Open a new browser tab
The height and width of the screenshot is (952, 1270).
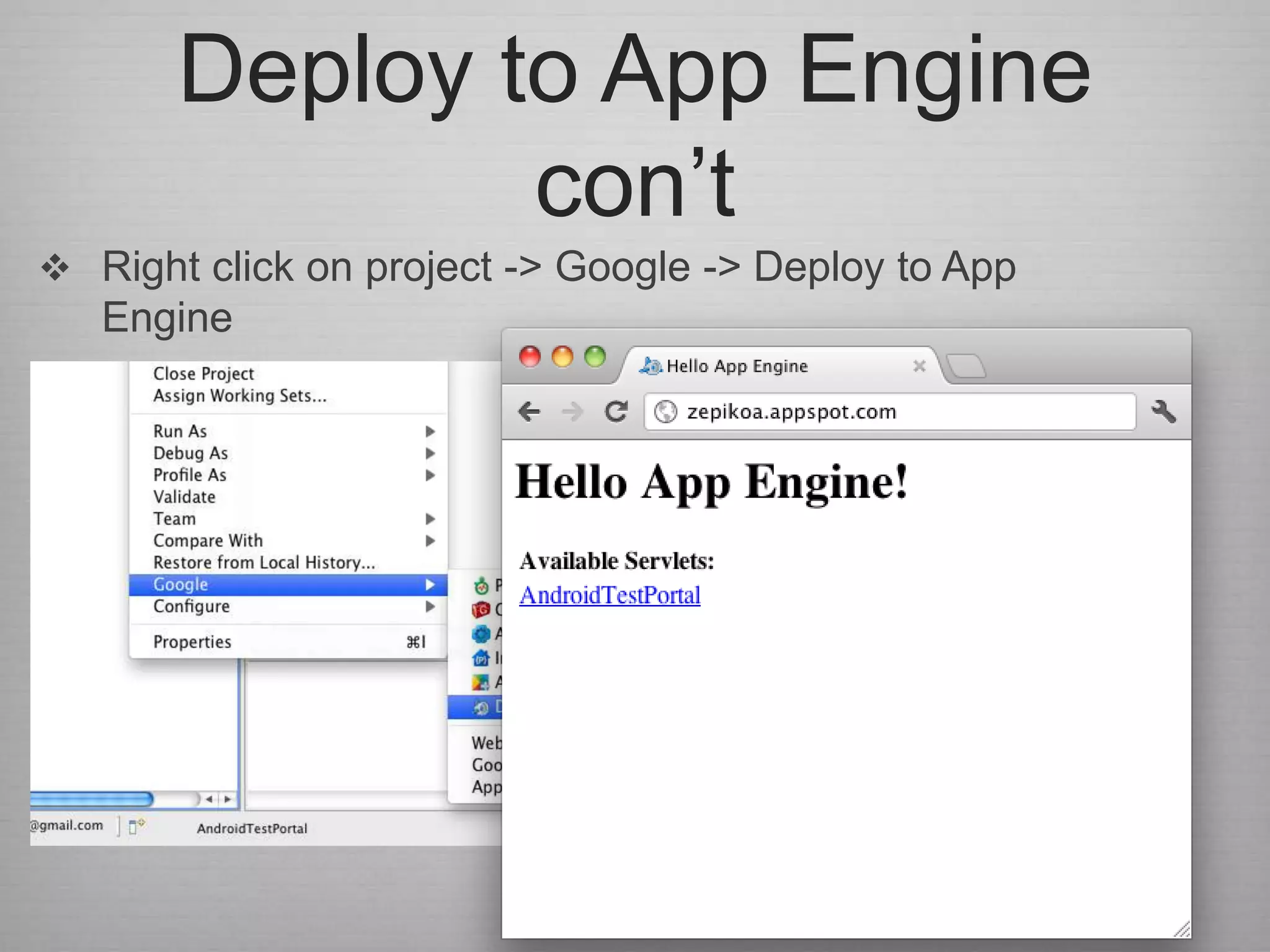point(966,366)
